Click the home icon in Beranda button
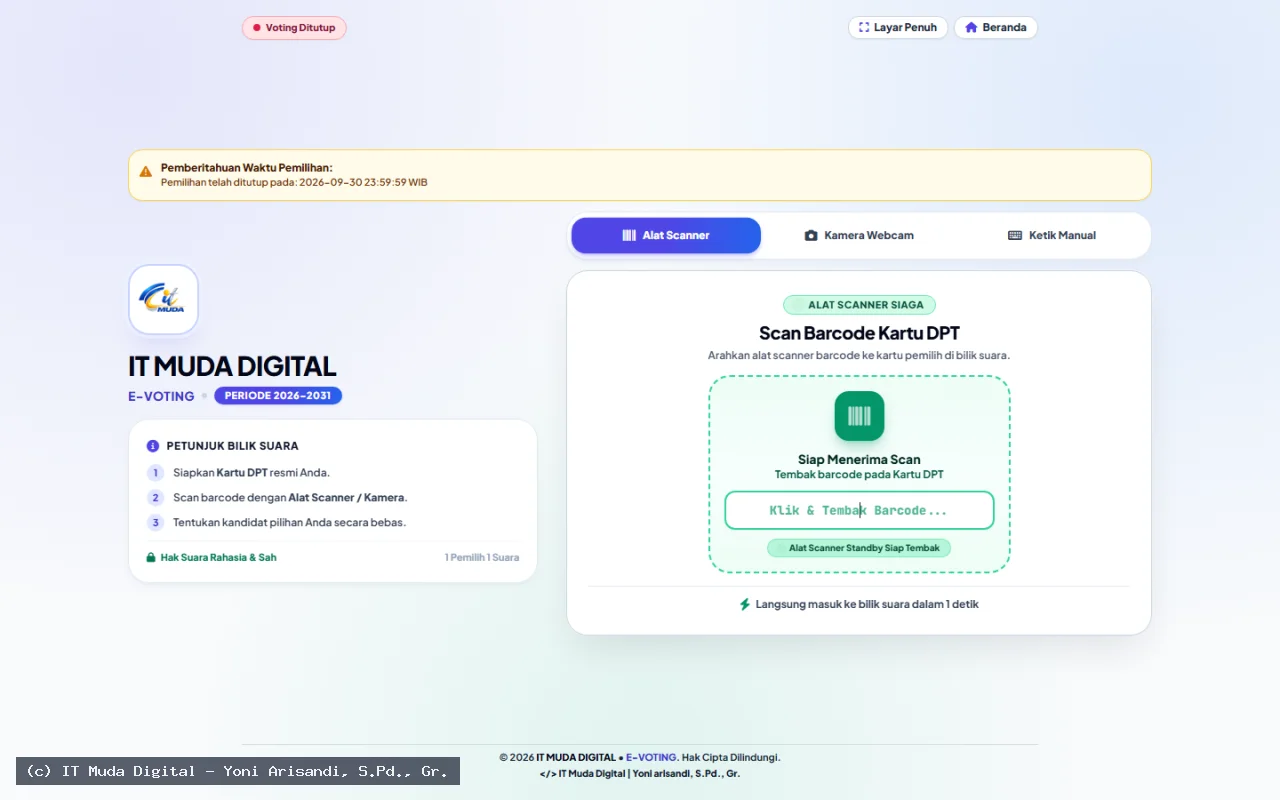 [971, 27]
